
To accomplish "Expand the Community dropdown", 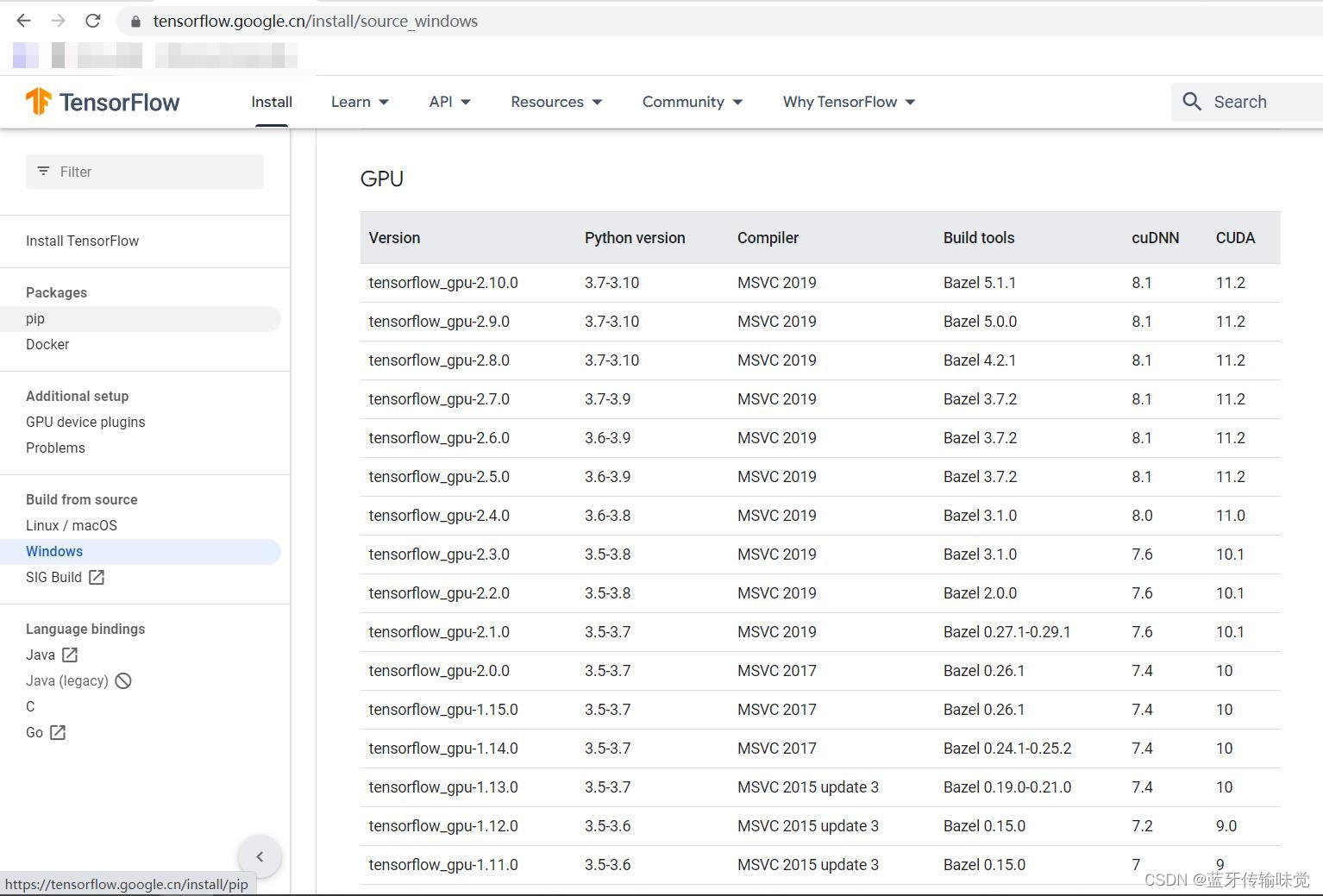I will click(x=693, y=102).
